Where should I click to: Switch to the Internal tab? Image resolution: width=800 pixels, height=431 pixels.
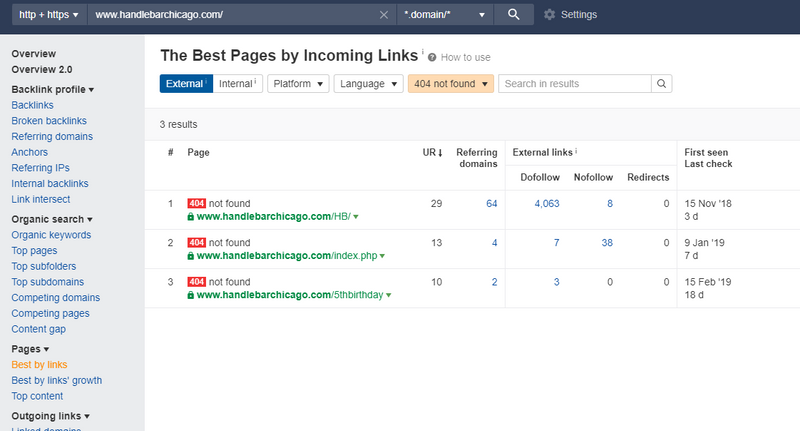(238, 84)
